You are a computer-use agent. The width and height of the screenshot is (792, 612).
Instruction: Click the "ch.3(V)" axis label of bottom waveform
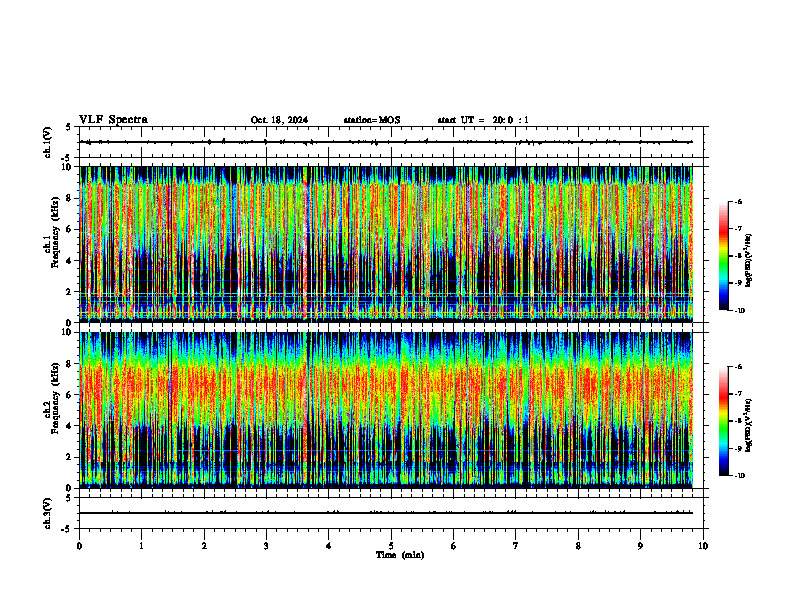[48, 513]
